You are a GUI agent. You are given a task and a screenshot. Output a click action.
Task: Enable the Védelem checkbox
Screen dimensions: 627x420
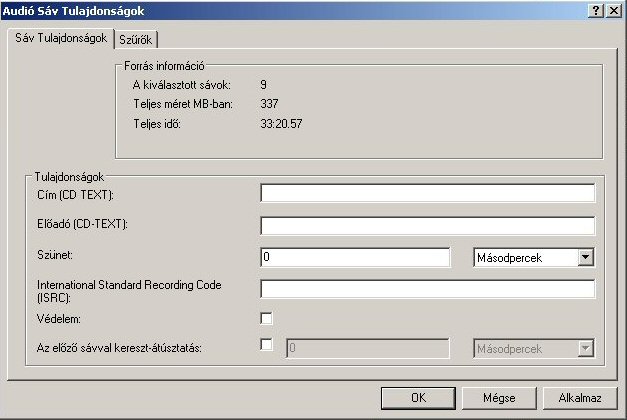point(267,319)
